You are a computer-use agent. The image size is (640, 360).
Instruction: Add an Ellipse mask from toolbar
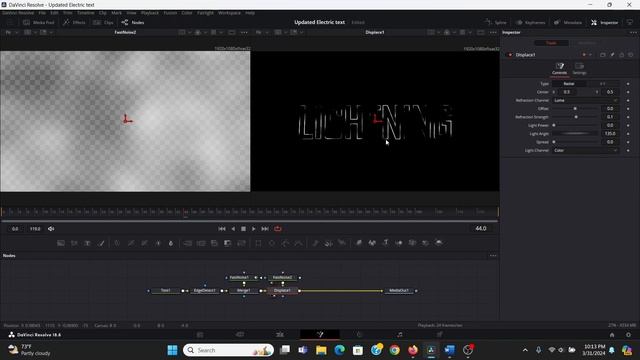(272, 243)
